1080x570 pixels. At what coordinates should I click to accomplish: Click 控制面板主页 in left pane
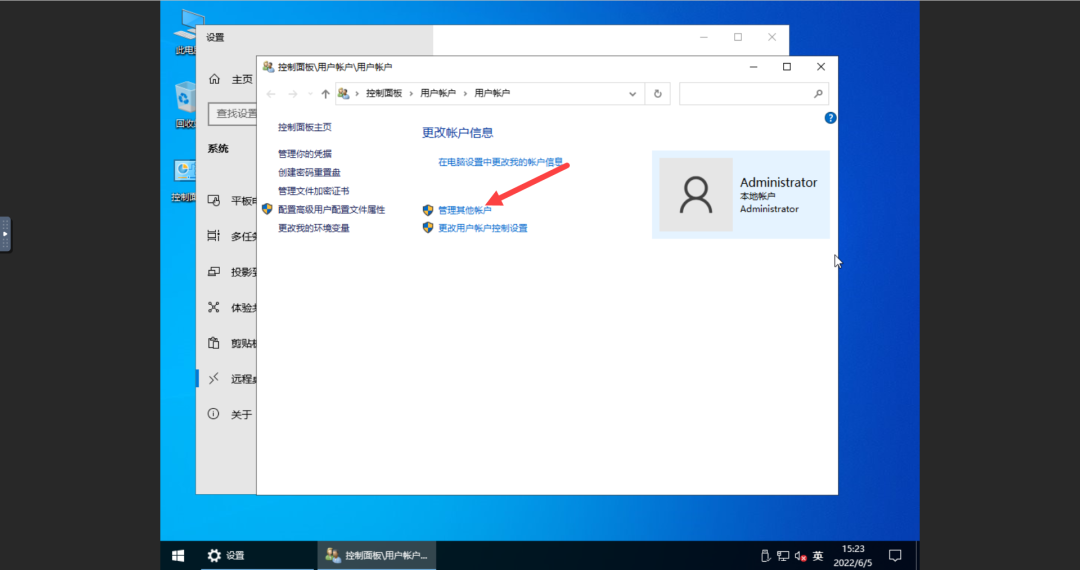tap(304, 127)
